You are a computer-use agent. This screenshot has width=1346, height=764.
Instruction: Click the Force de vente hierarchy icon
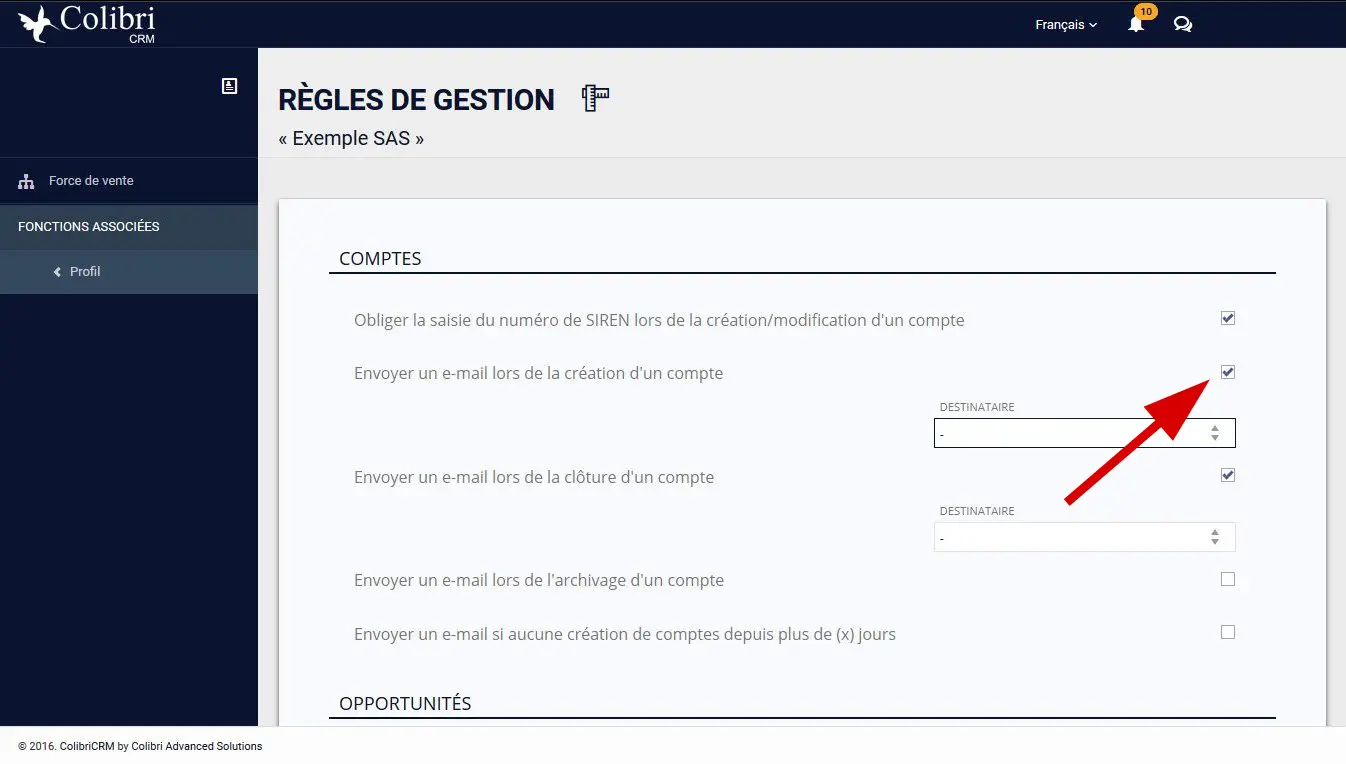(26, 182)
